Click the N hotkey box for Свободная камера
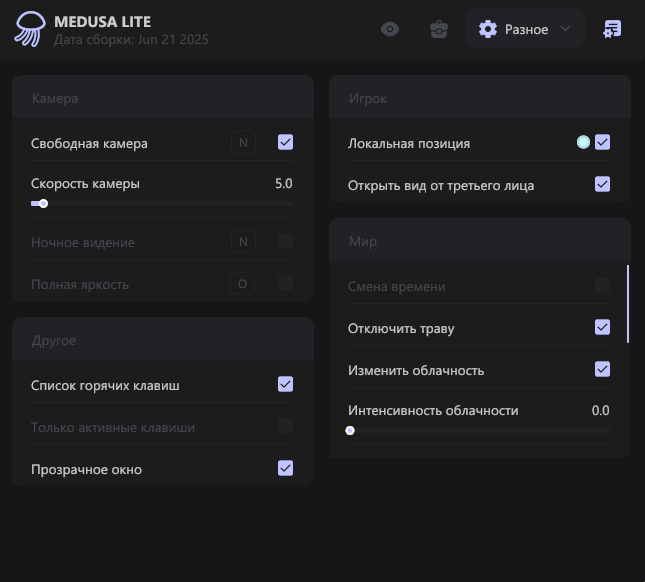 click(x=243, y=143)
